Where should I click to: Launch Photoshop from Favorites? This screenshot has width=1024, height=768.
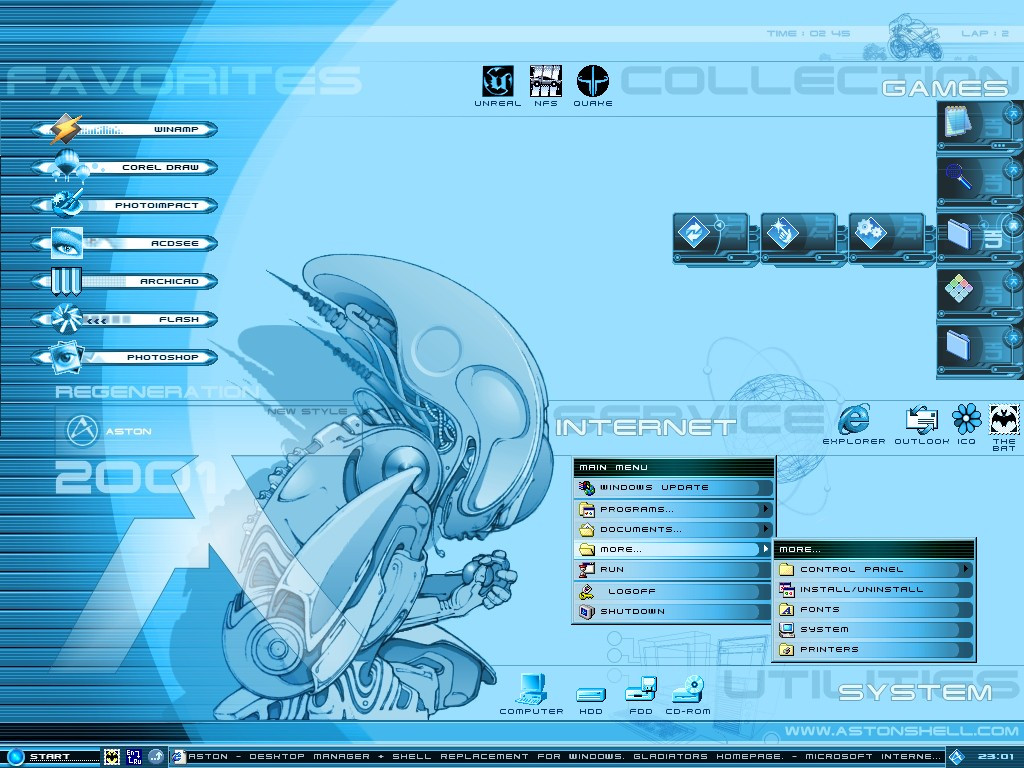(125, 357)
